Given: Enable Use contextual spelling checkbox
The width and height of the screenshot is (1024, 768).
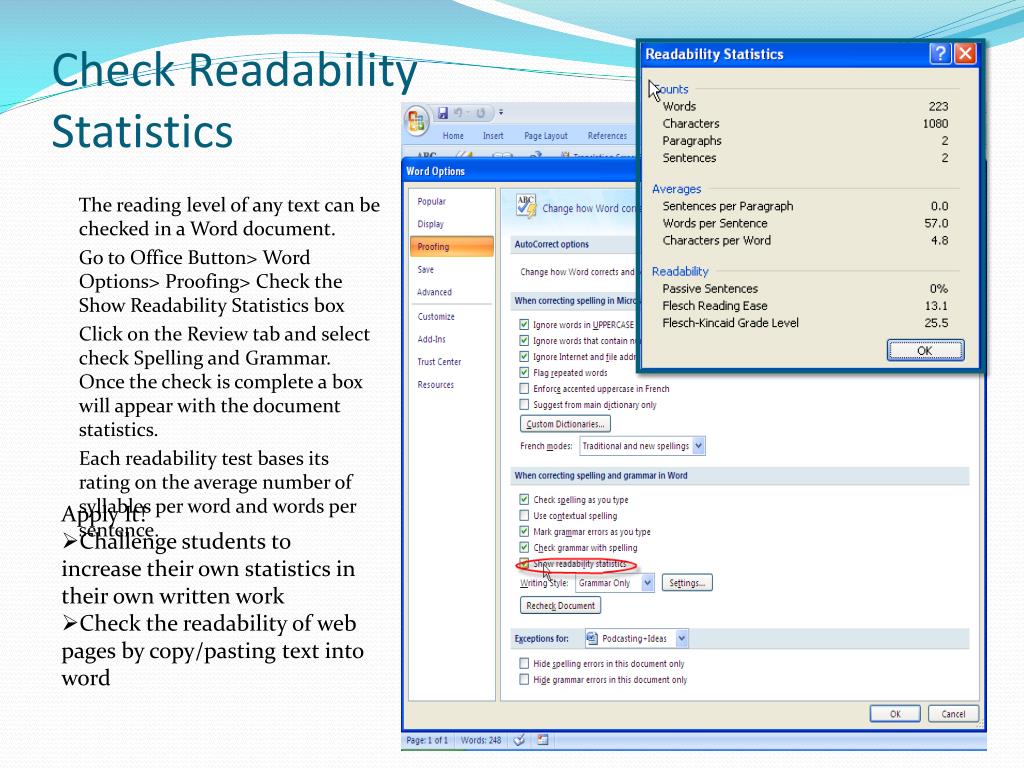Looking at the screenshot, I should 524,515.
